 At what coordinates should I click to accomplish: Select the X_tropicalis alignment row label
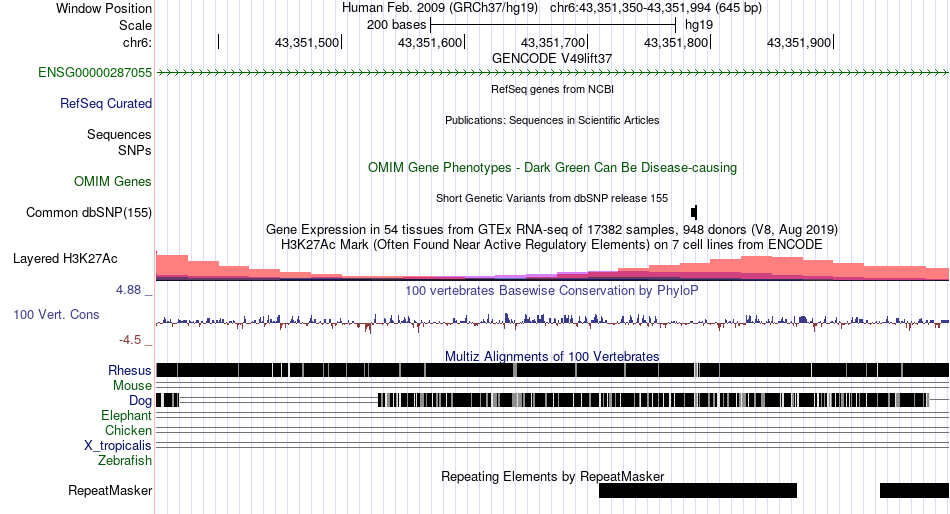pyautogui.click(x=118, y=446)
